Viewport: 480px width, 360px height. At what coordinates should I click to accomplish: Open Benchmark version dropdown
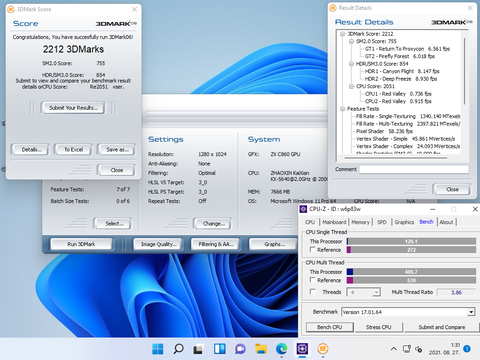click(471, 312)
